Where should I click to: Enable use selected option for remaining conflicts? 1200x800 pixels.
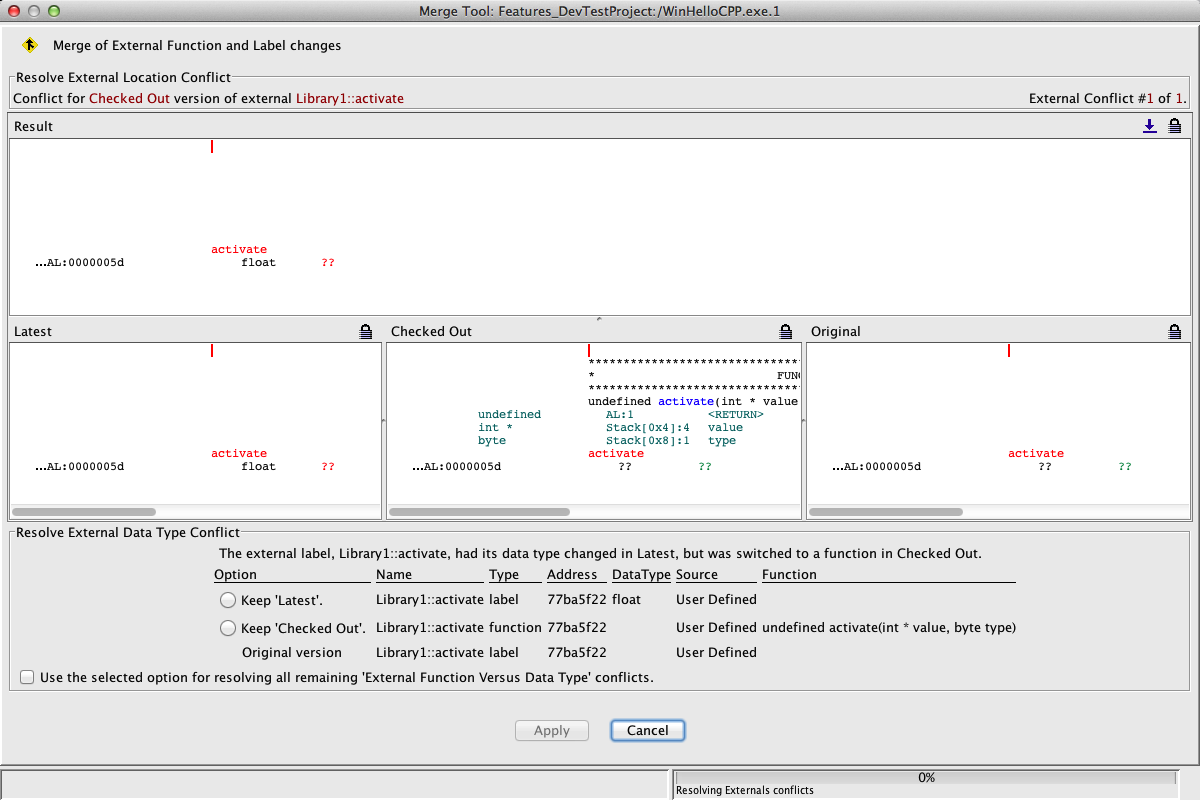[26, 678]
